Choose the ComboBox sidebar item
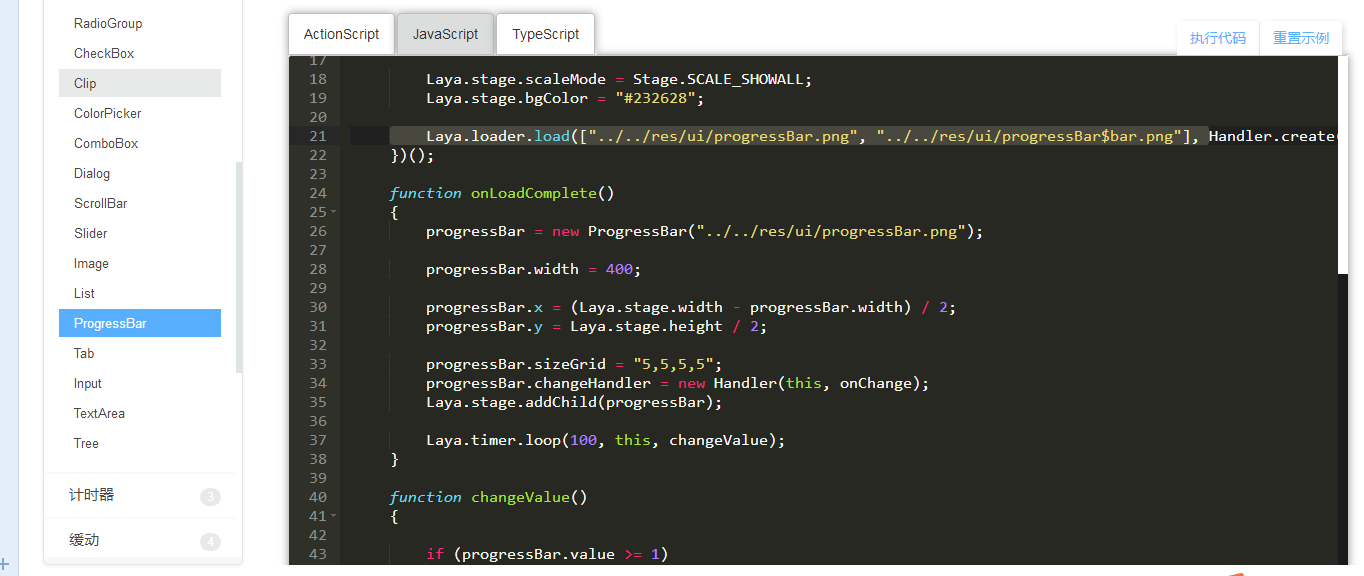Screen dimensions: 1364x576 tap(106, 143)
